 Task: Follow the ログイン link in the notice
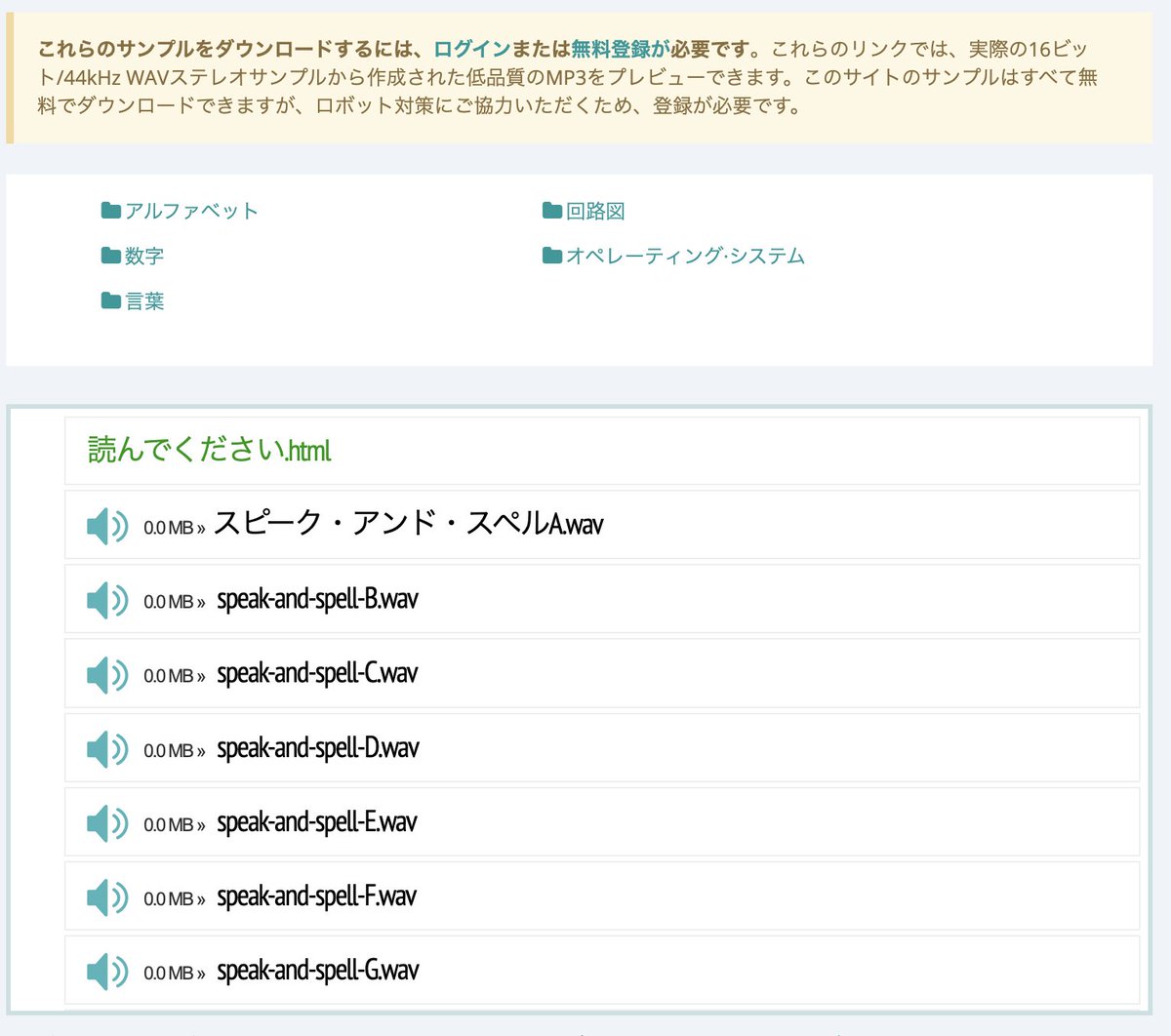472,49
